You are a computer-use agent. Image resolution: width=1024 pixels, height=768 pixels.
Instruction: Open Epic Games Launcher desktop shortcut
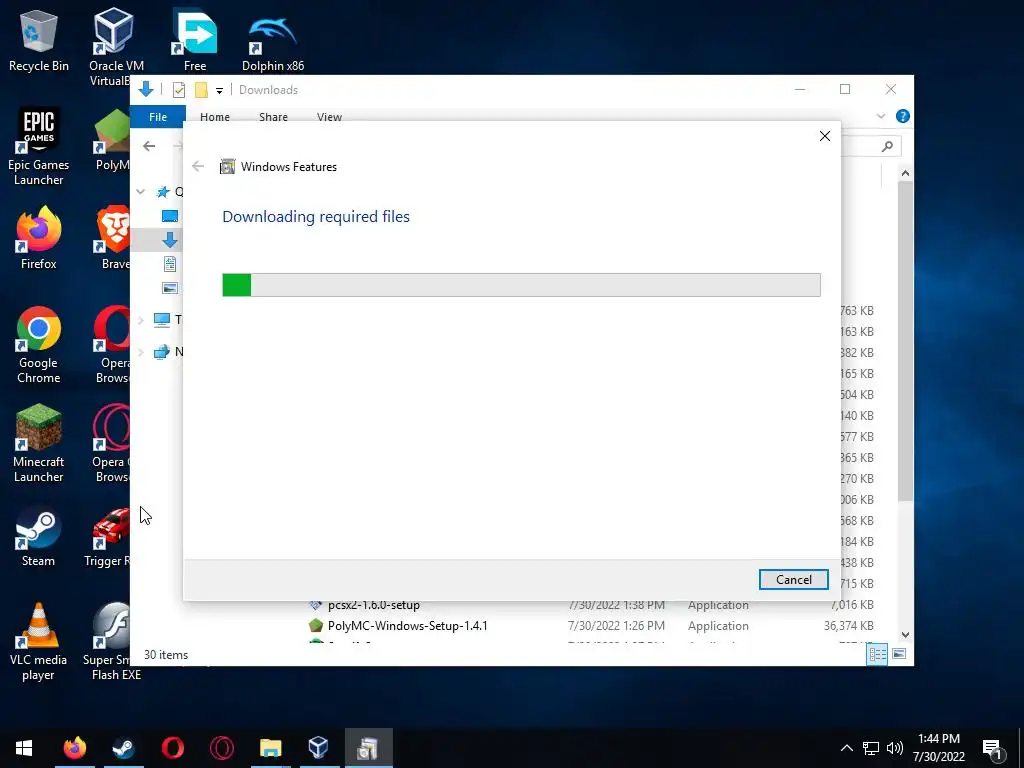click(x=39, y=147)
